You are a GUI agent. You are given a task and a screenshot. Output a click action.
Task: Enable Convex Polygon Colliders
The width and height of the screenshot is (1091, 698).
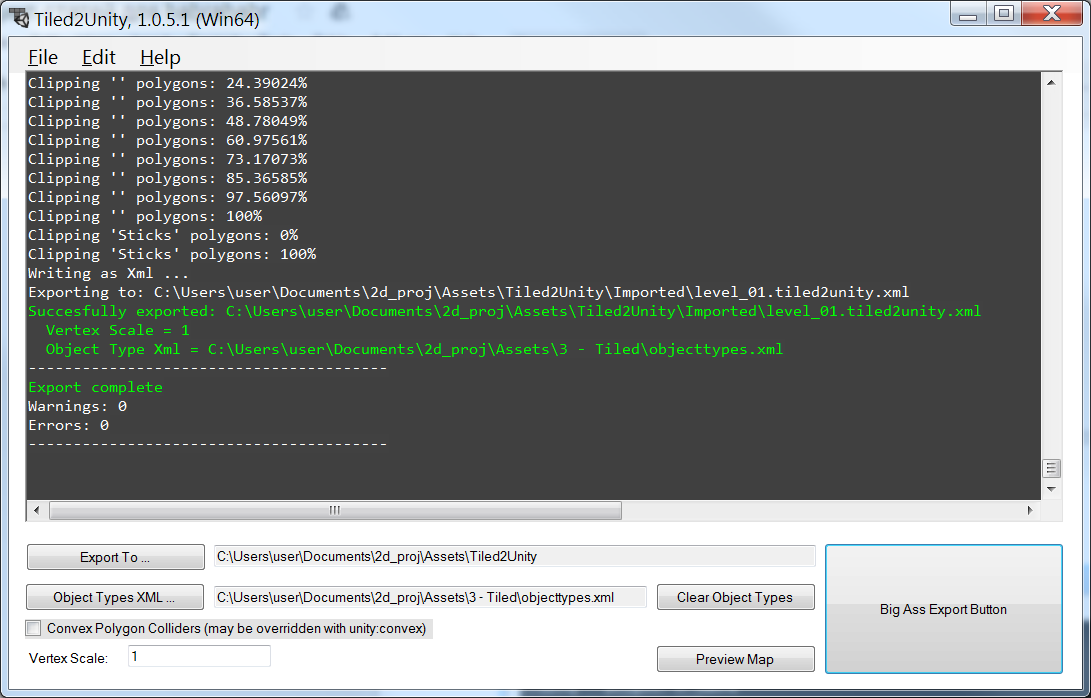tap(30, 628)
